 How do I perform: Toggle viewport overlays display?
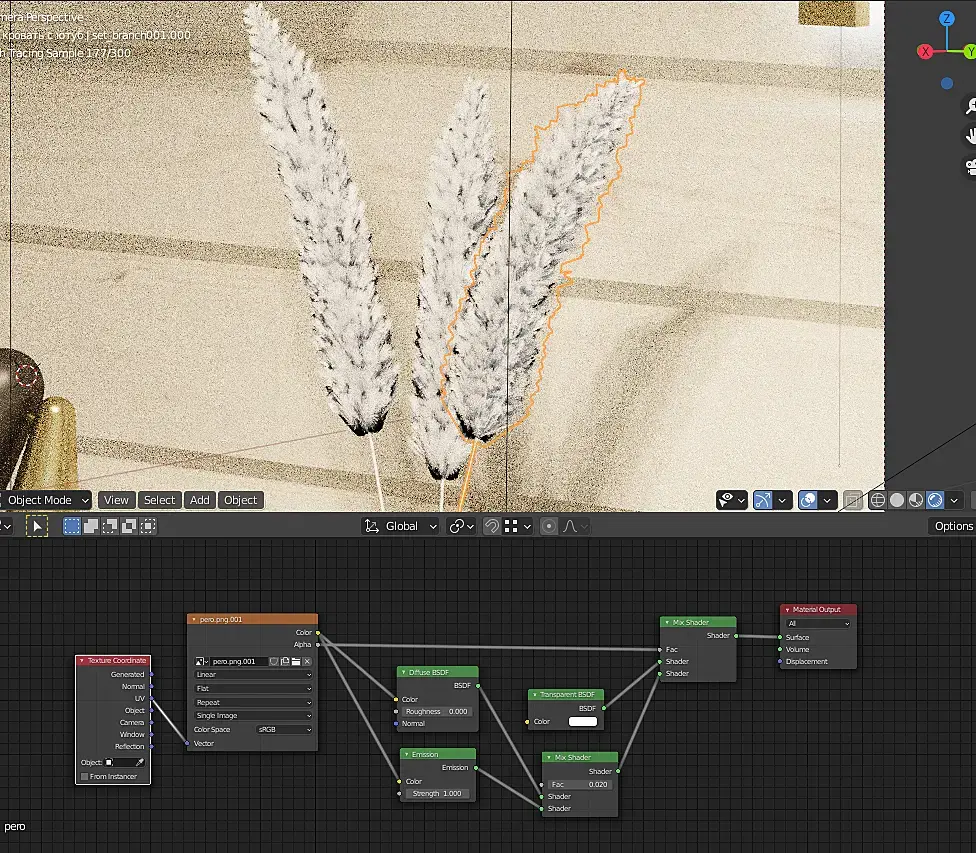pyautogui.click(x=807, y=500)
